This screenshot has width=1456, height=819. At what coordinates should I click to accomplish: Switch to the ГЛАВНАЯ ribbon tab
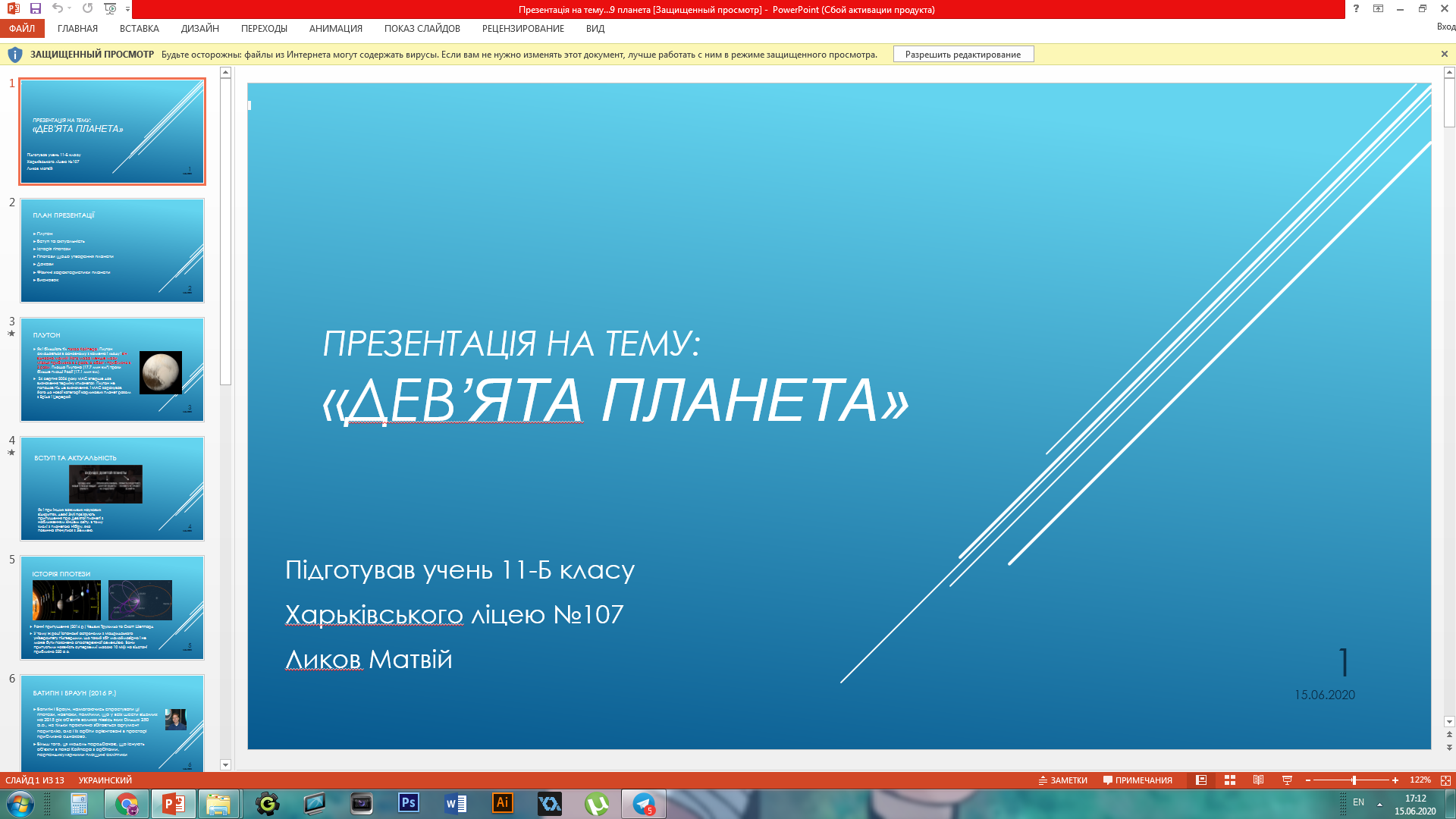77,29
